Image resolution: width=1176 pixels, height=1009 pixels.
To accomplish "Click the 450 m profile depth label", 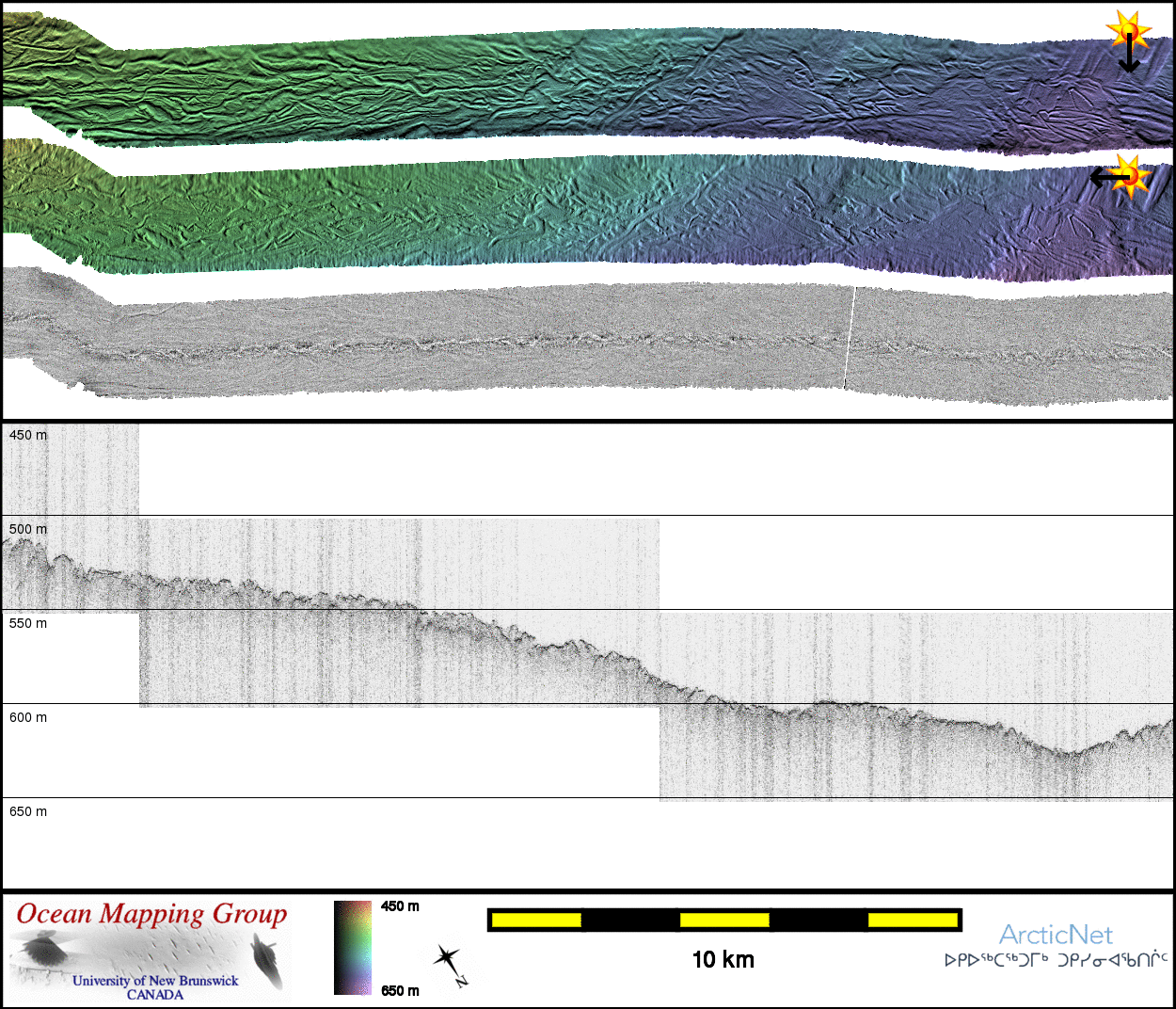I will tap(28, 435).
